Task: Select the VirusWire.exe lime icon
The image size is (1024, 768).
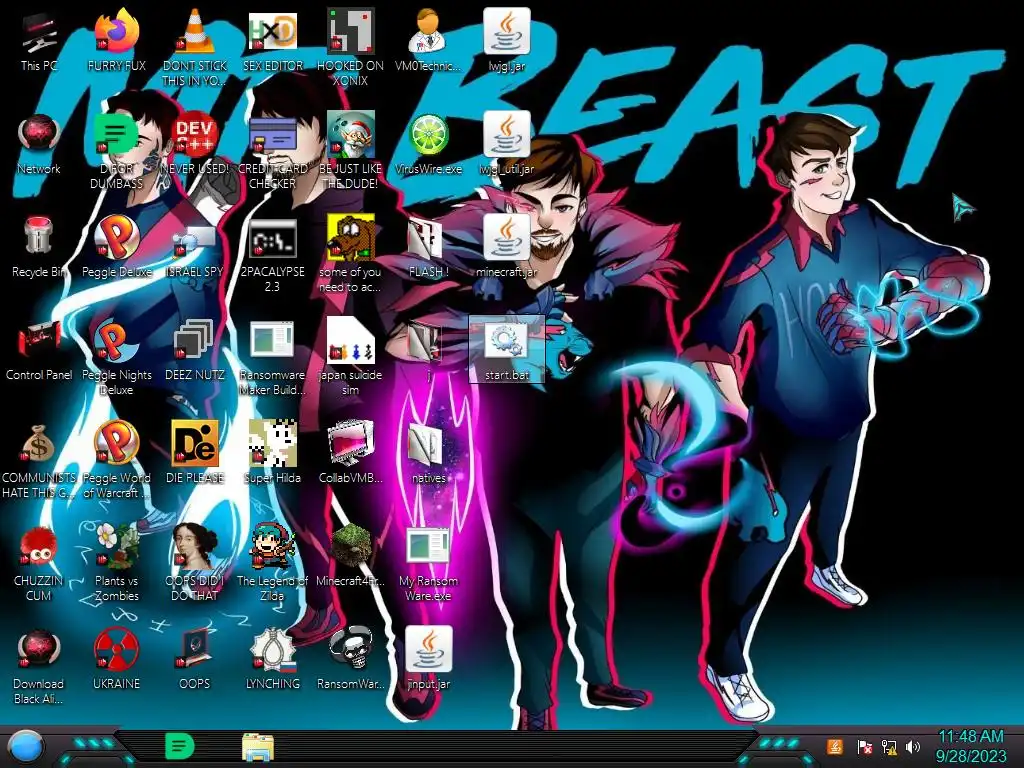Action: click(x=428, y=144)
